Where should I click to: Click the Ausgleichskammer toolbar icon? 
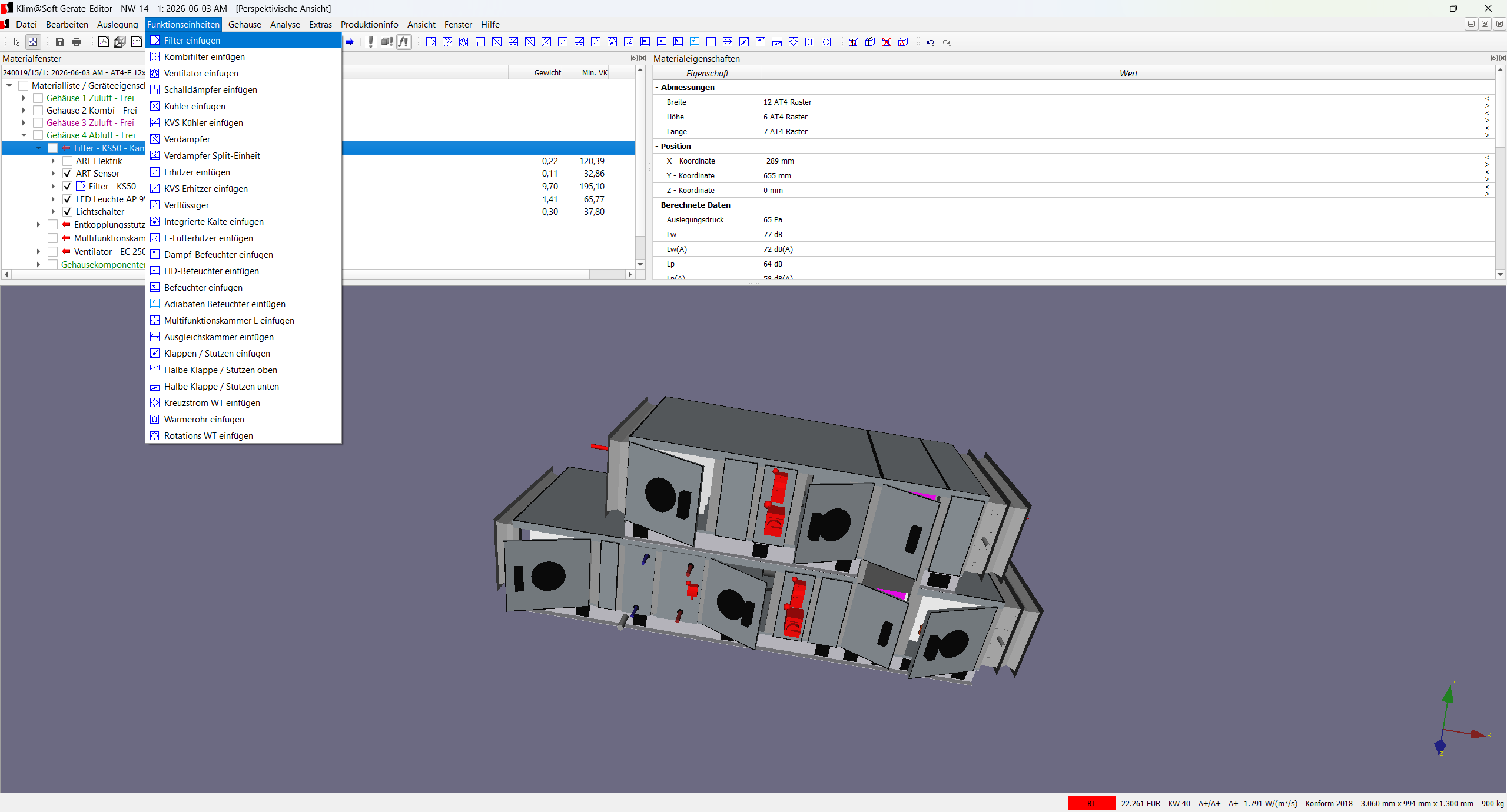(728, 42)
